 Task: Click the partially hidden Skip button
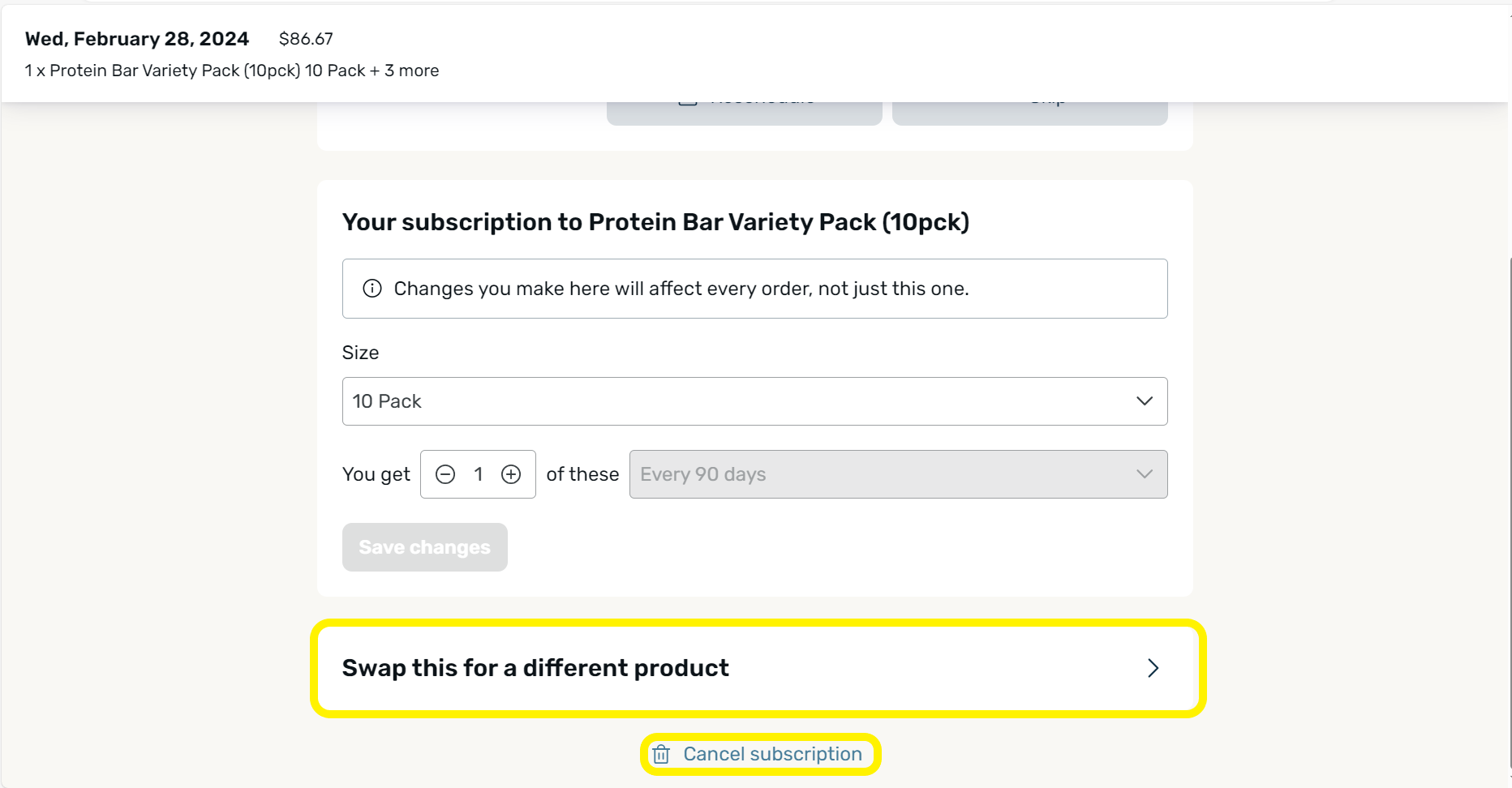pyautogui.click(x=1030, y=113)
